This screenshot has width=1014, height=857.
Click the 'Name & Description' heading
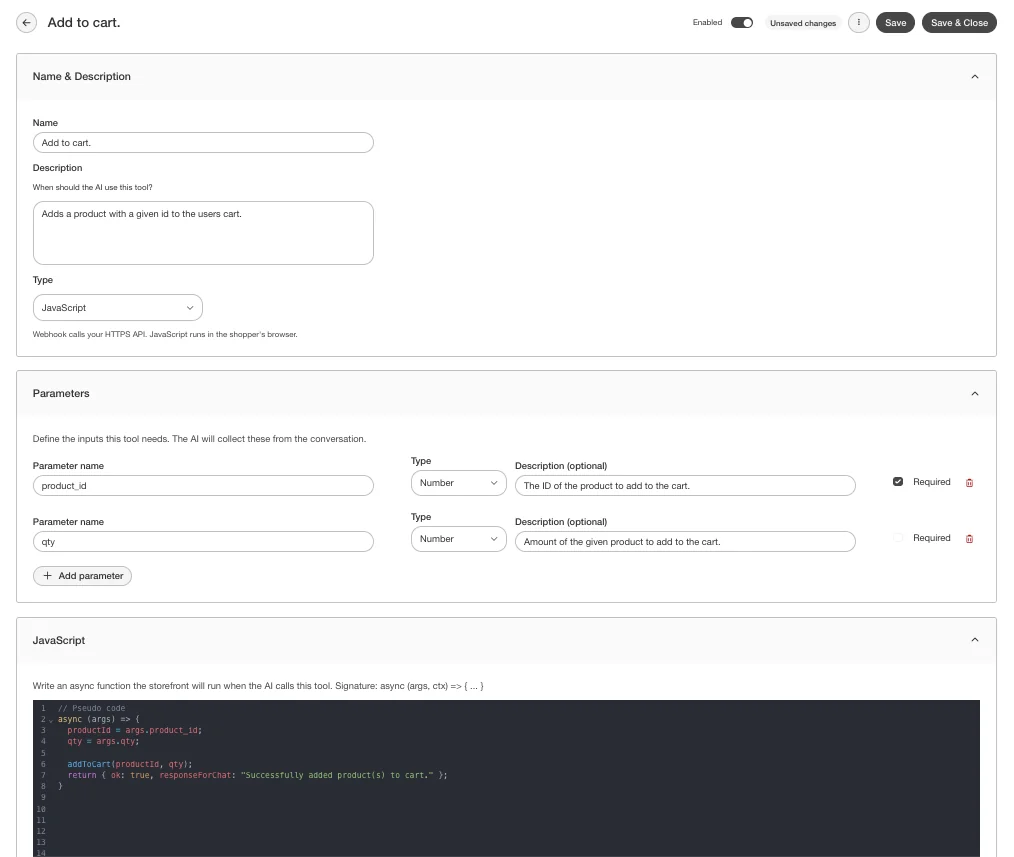click(81, 76)
